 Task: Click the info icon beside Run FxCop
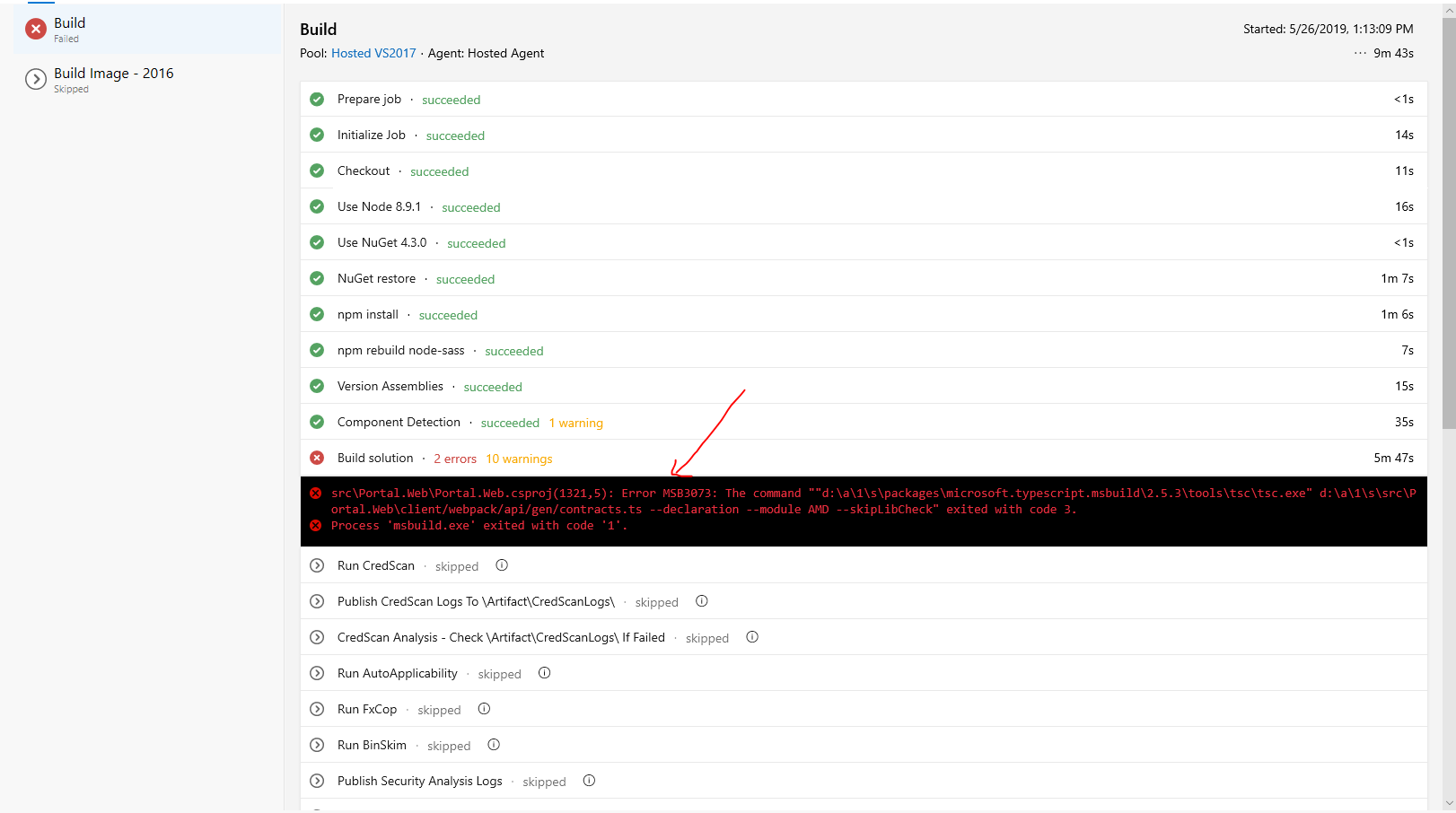pos(484,709)
